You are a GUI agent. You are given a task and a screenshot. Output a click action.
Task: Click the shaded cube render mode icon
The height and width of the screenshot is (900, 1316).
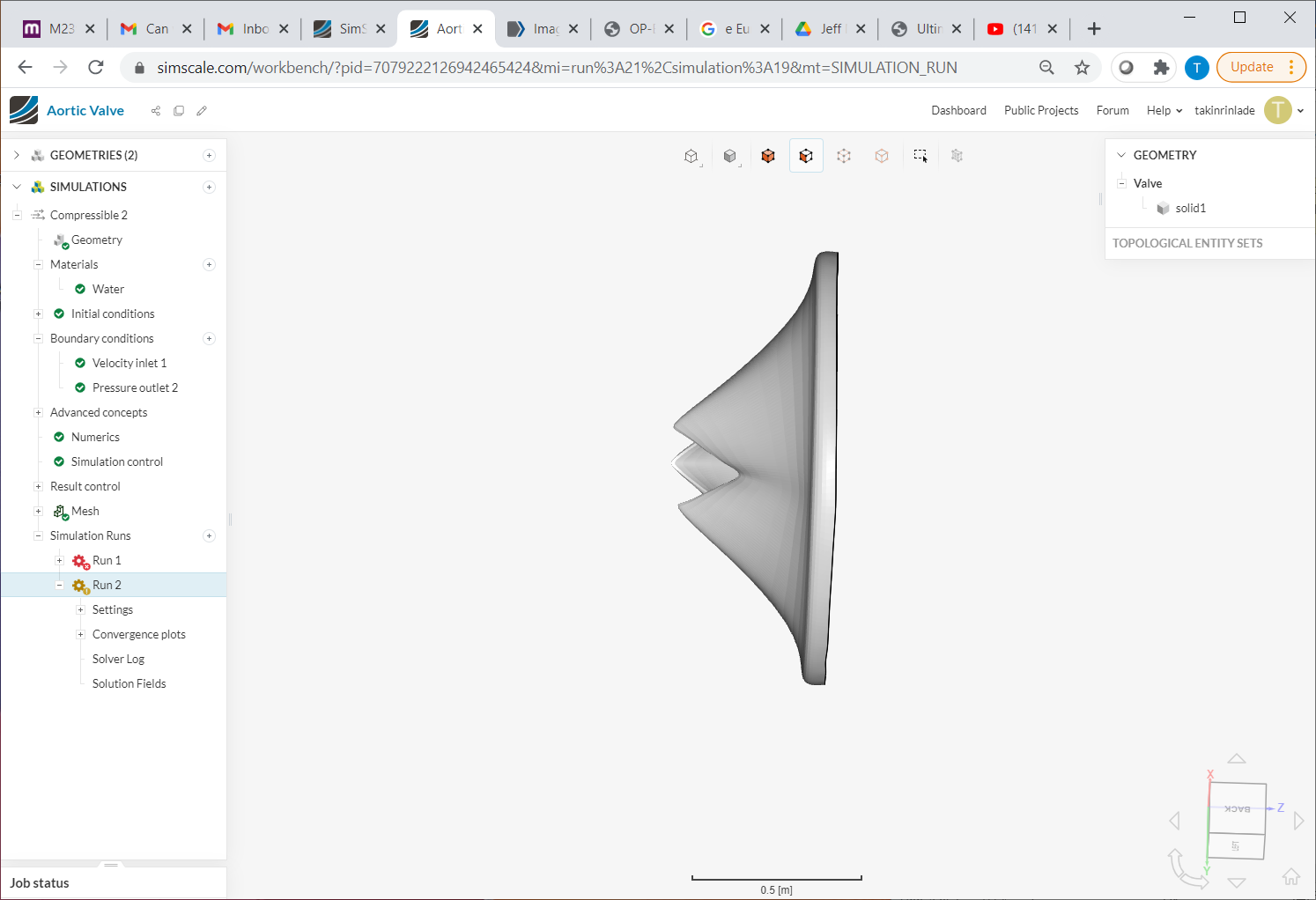click(x=729, y=155)
